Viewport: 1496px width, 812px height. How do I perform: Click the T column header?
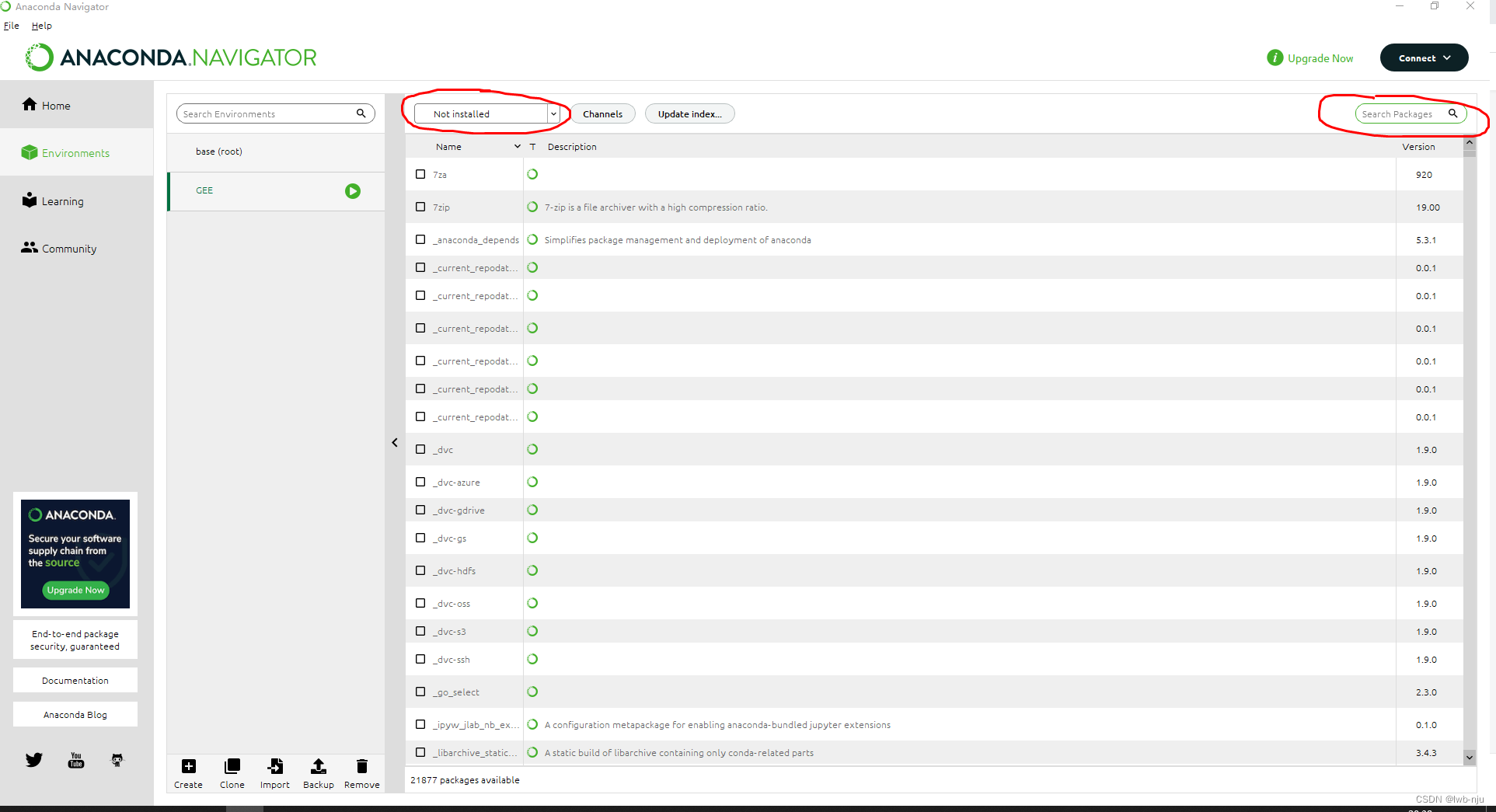pos(533,146)
